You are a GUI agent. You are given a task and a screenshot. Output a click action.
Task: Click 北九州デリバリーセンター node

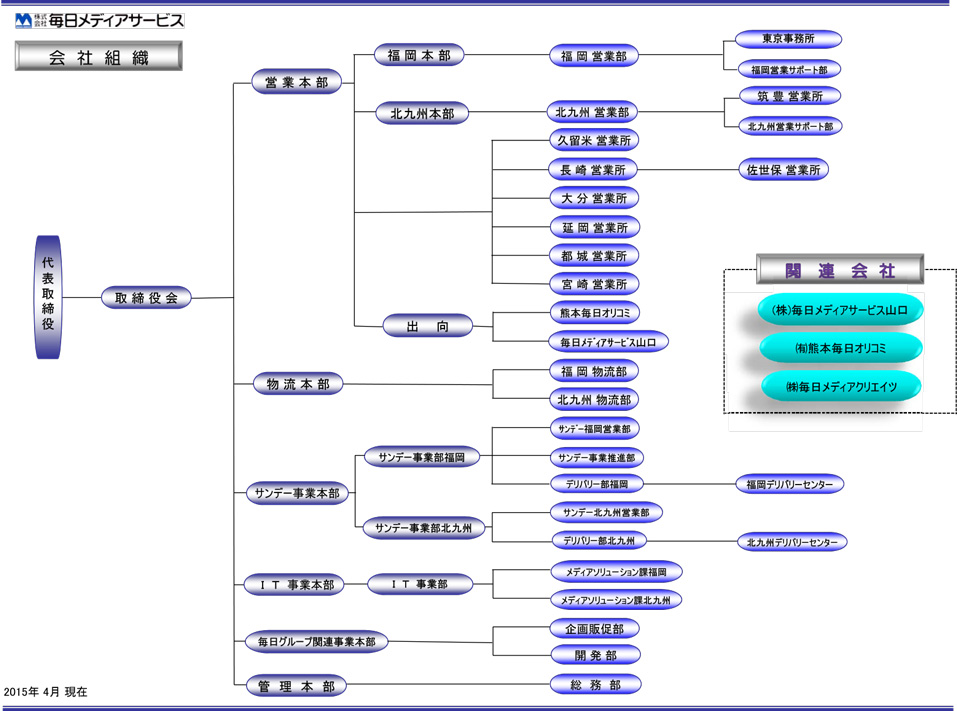(x=792, y=541)
